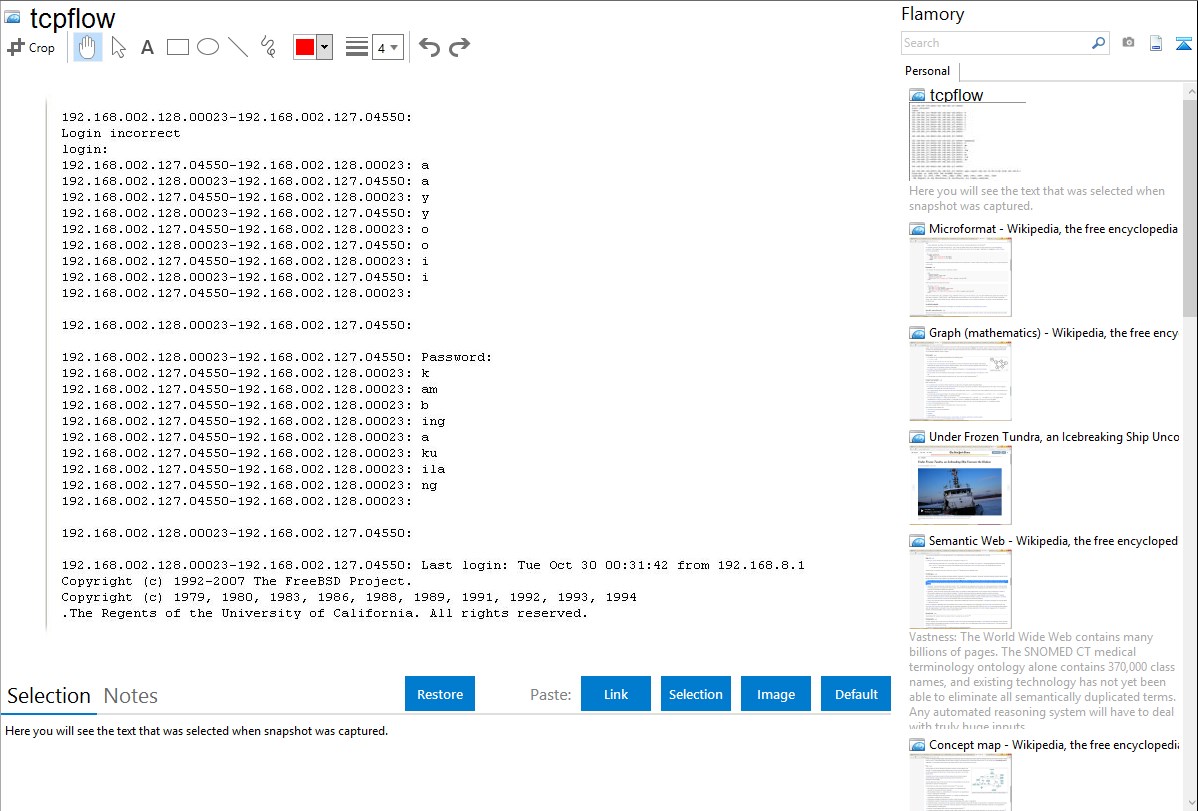Select the rectangle shape tool

[x=177, y=47]
